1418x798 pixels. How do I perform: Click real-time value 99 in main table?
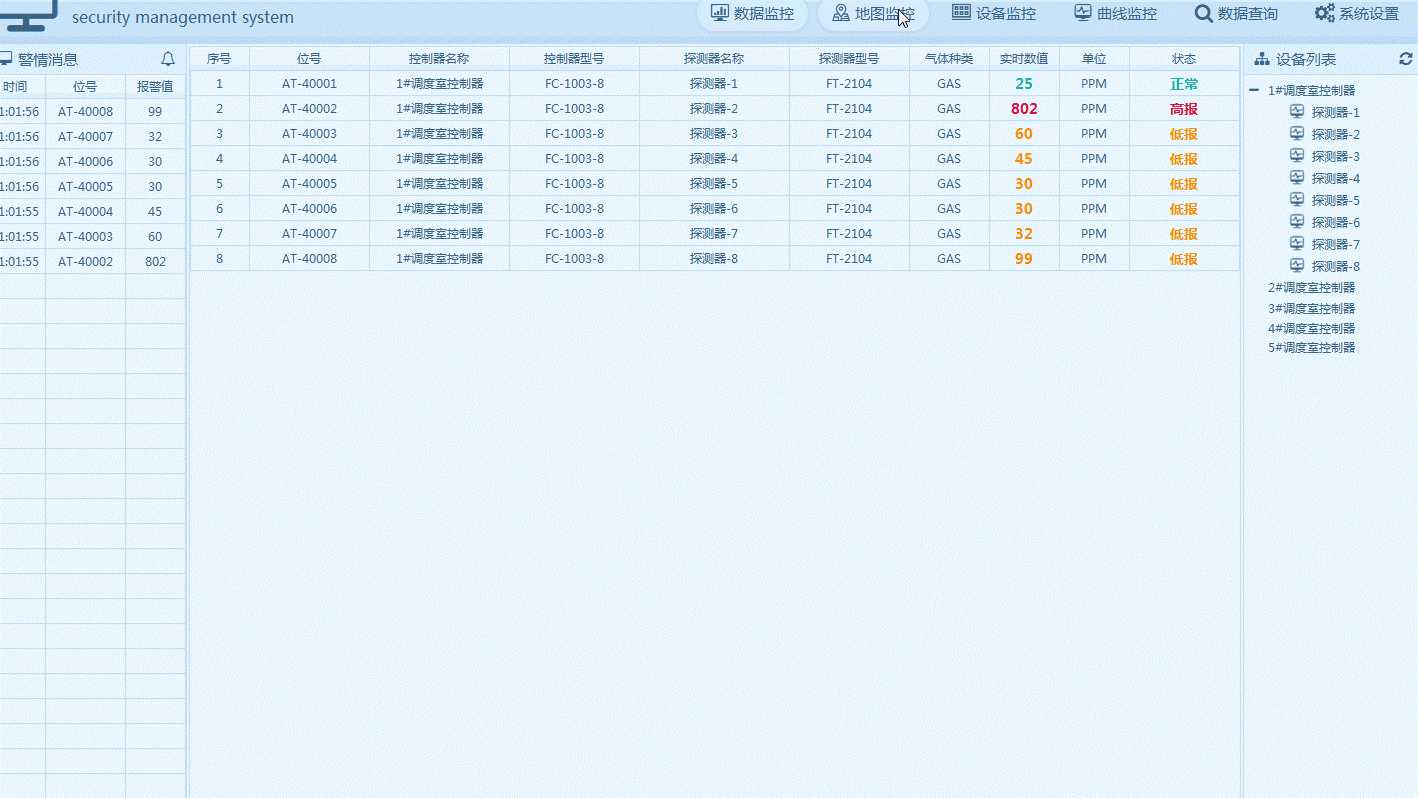(1024, 259)
